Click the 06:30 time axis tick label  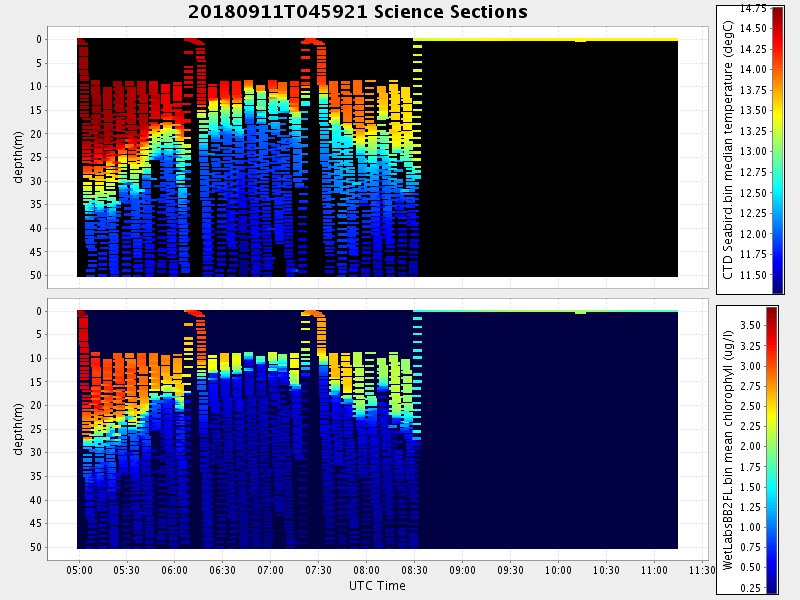click(223, 570)
